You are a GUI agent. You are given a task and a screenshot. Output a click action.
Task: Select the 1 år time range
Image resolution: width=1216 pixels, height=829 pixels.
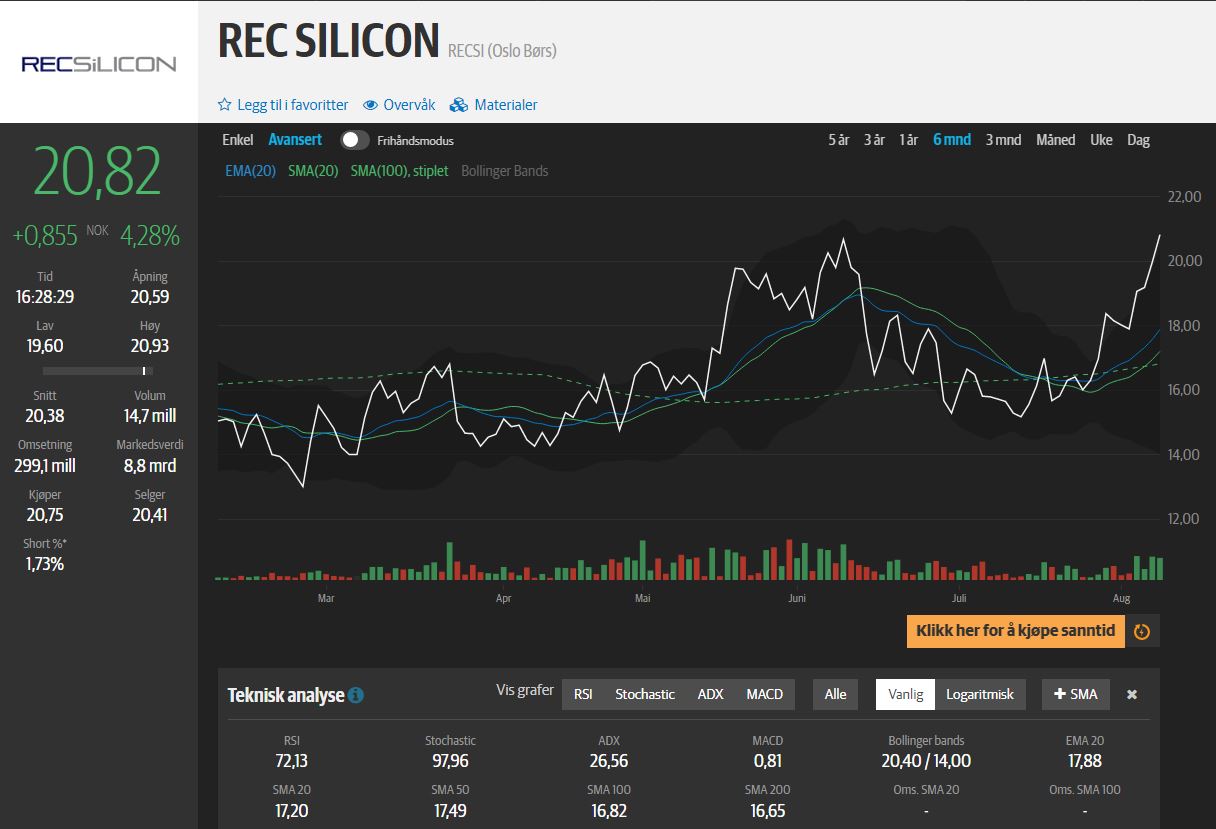pyautogui.click(x=908, y=140)
